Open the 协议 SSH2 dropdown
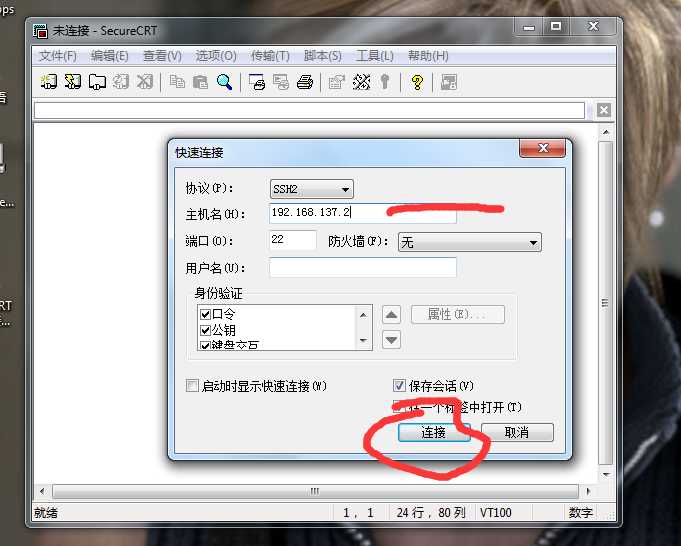This screenshot has width=681, height=546. point(311,189)
